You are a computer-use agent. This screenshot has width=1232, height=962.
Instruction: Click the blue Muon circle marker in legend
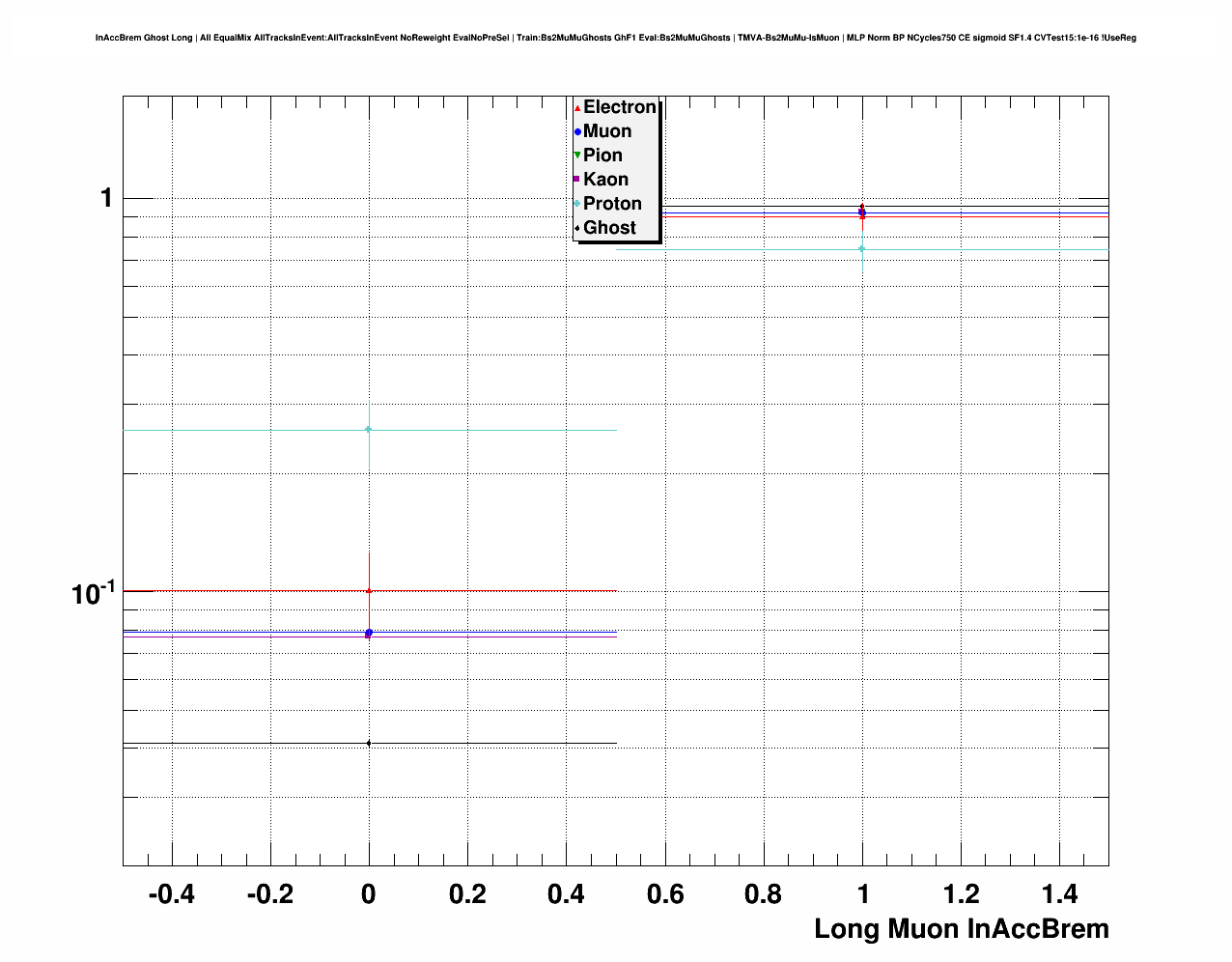tap(577, 131)
